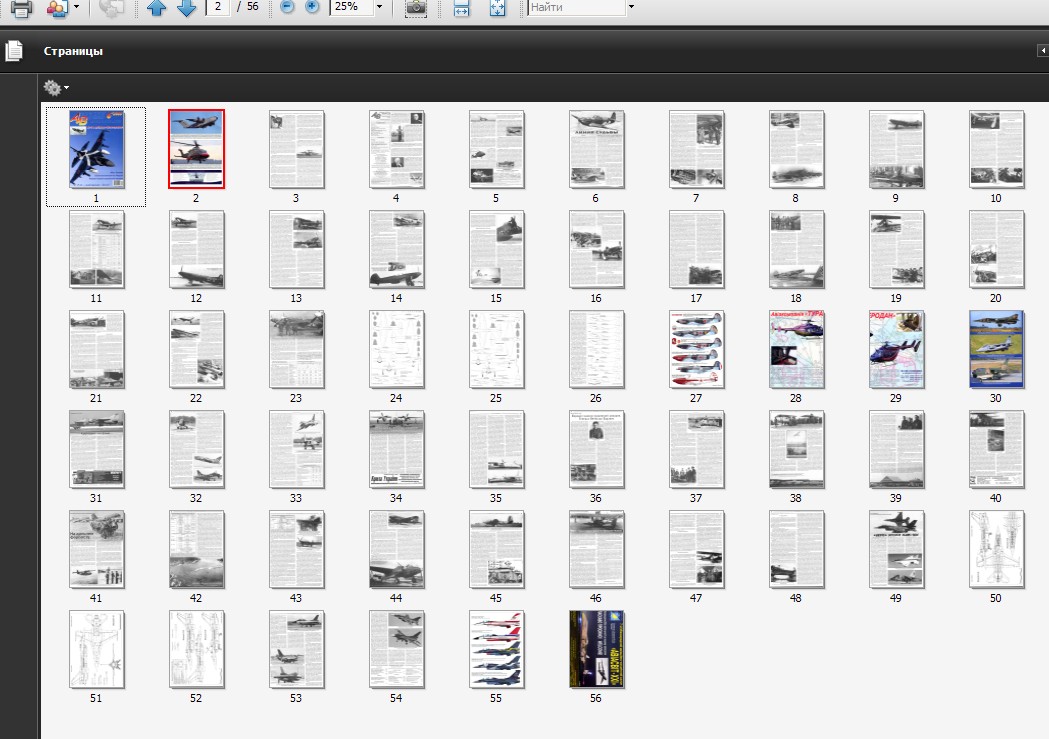The height and width of the screenshot is (739, 1049).
Task: Go to the previous page with the up arrow
Action: [x=157, y=8]
